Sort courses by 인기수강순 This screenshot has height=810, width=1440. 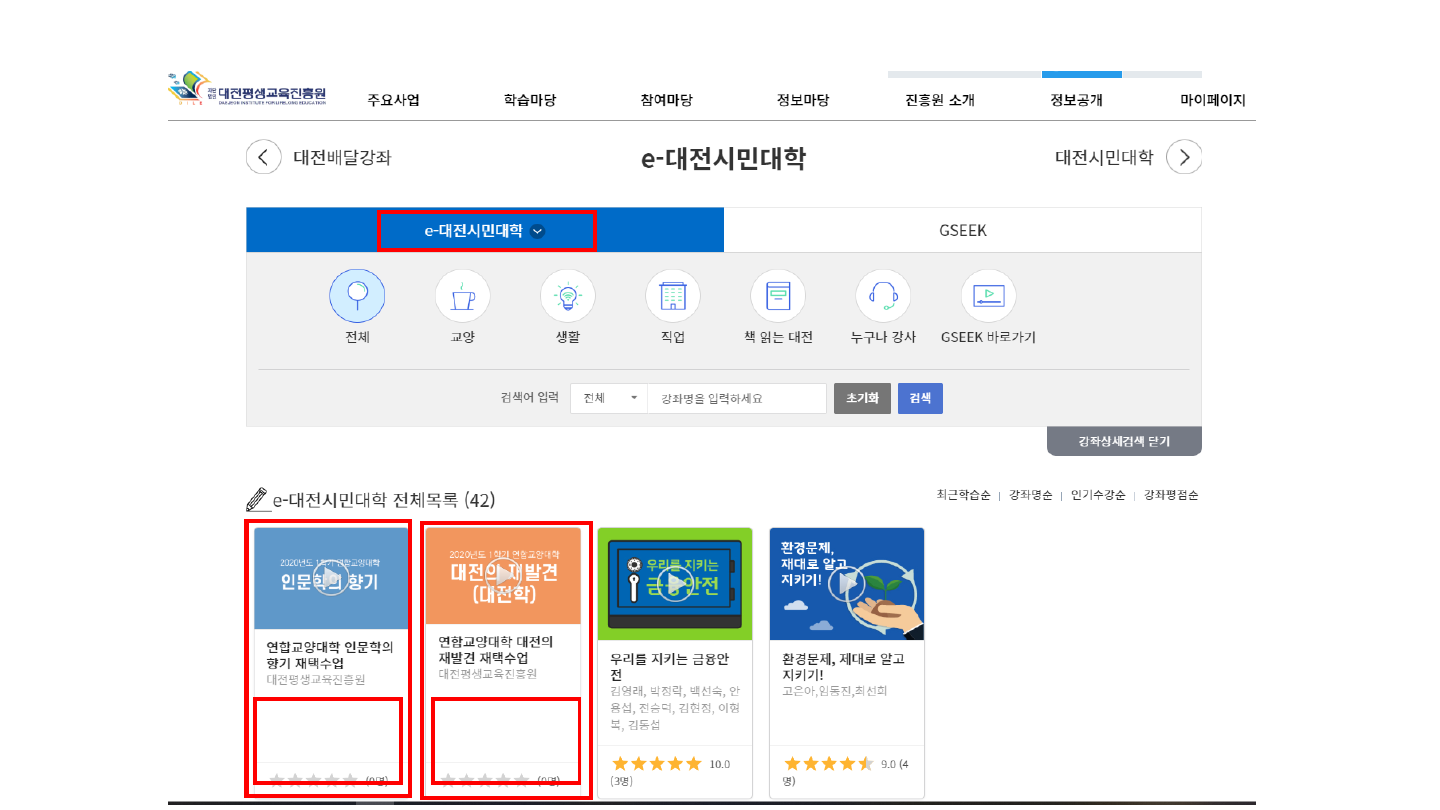(1098, 495)
